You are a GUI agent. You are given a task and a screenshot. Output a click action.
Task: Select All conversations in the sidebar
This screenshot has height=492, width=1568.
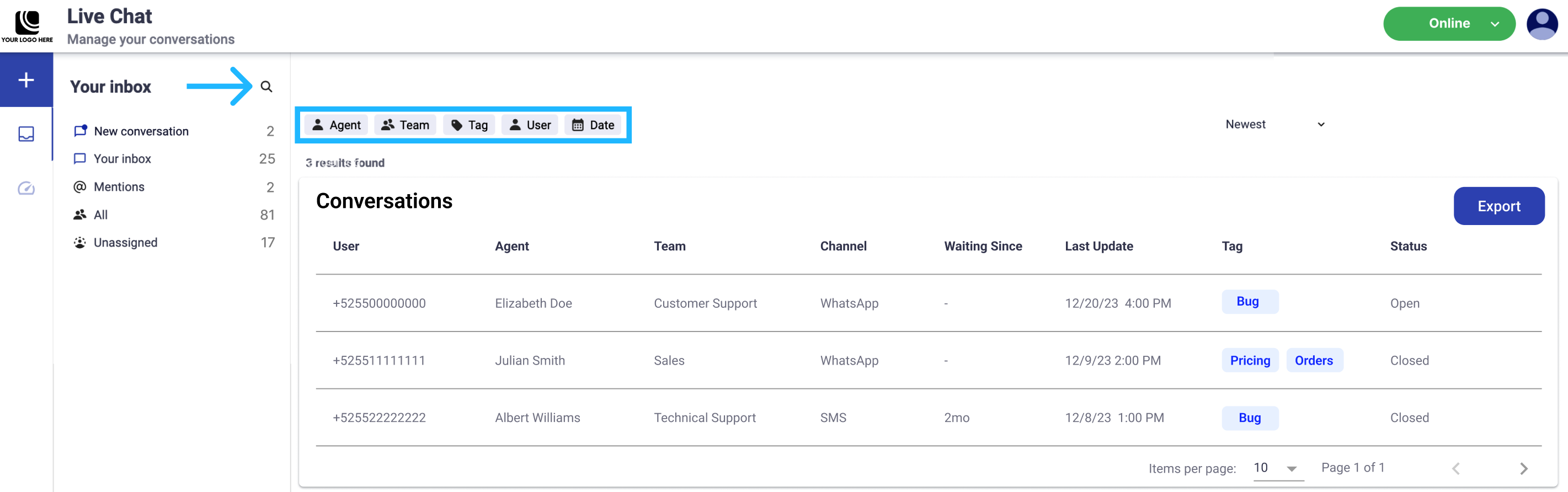174,215
